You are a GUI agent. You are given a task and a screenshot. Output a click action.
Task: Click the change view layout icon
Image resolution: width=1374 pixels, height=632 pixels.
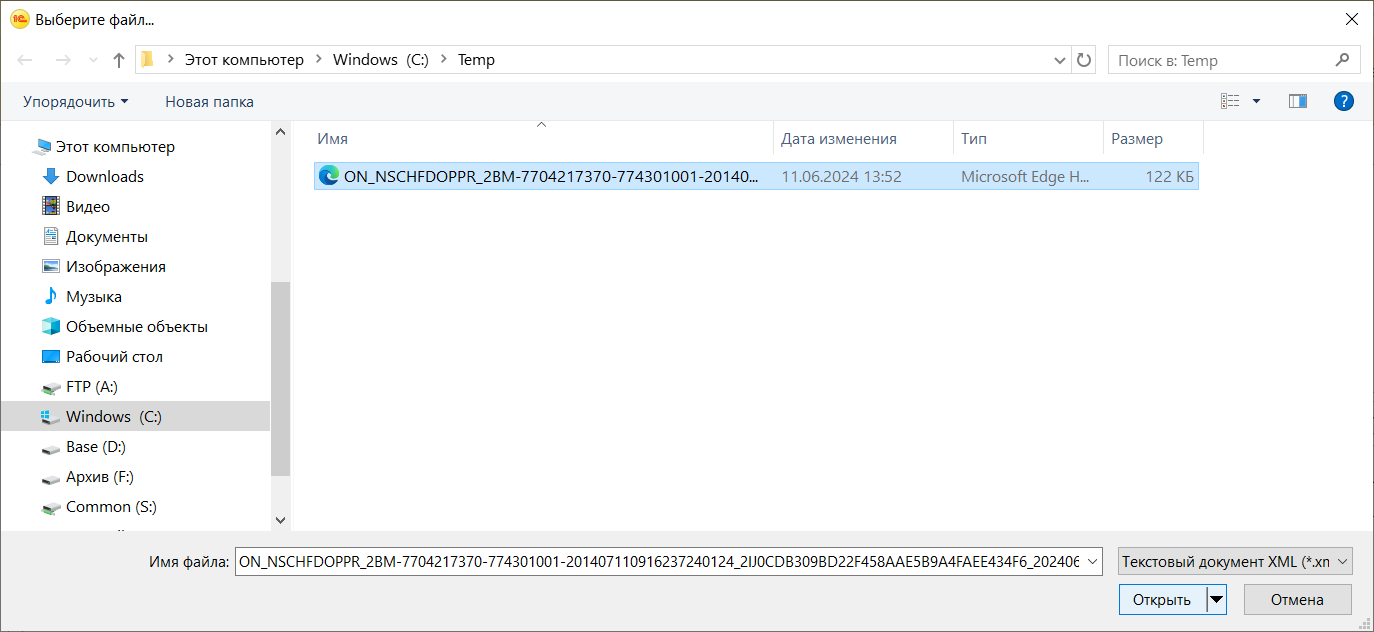[1230, 101]
